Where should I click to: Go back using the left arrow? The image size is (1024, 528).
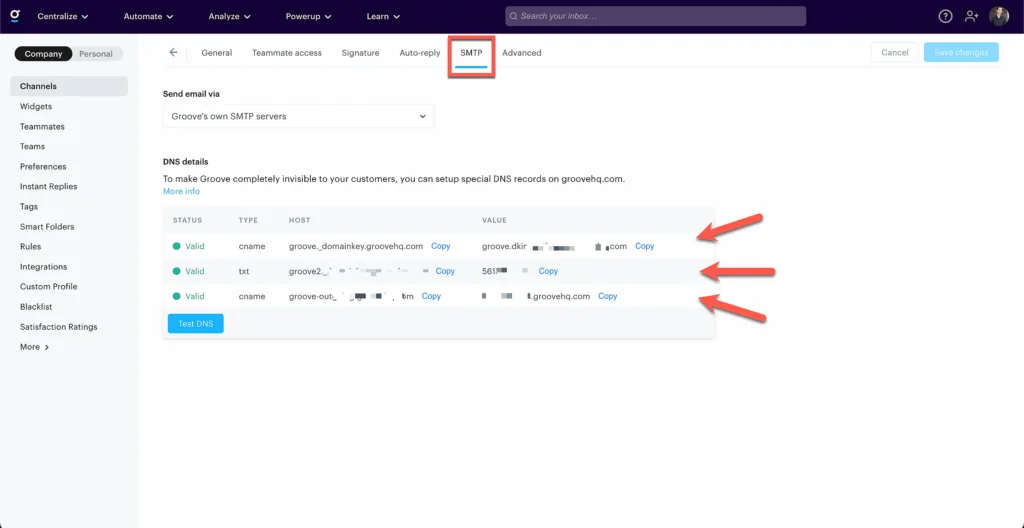point(173,52)
